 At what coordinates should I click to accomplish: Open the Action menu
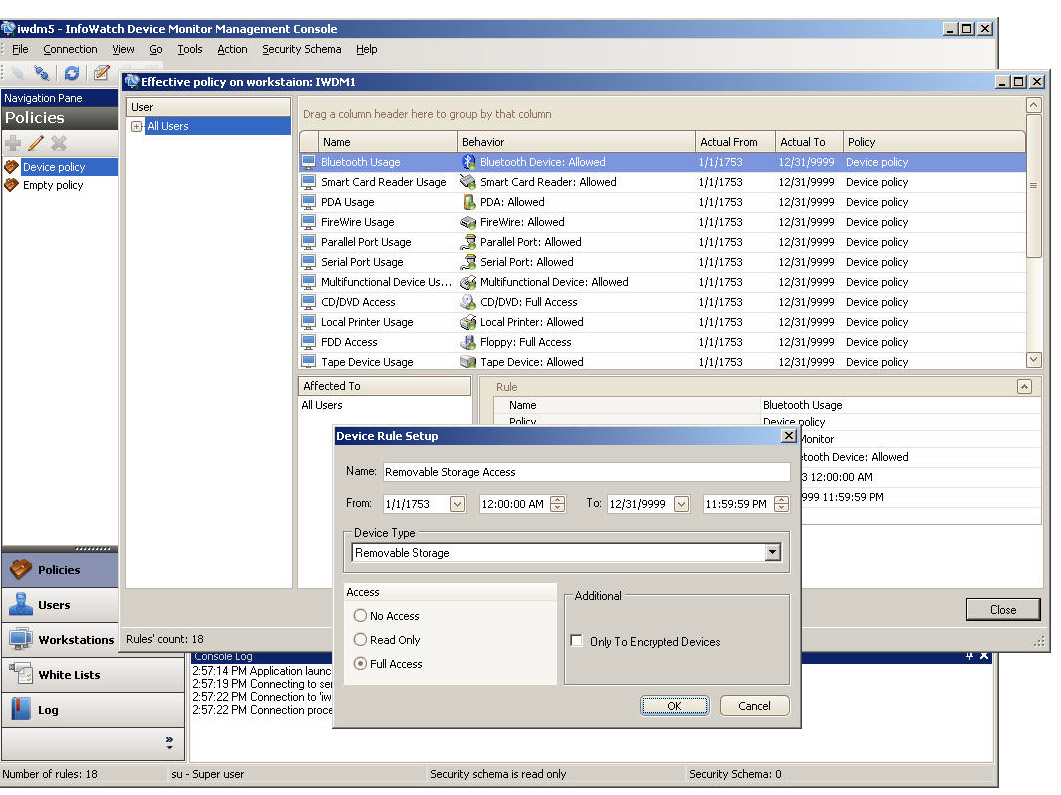click(x=232, y=49)
